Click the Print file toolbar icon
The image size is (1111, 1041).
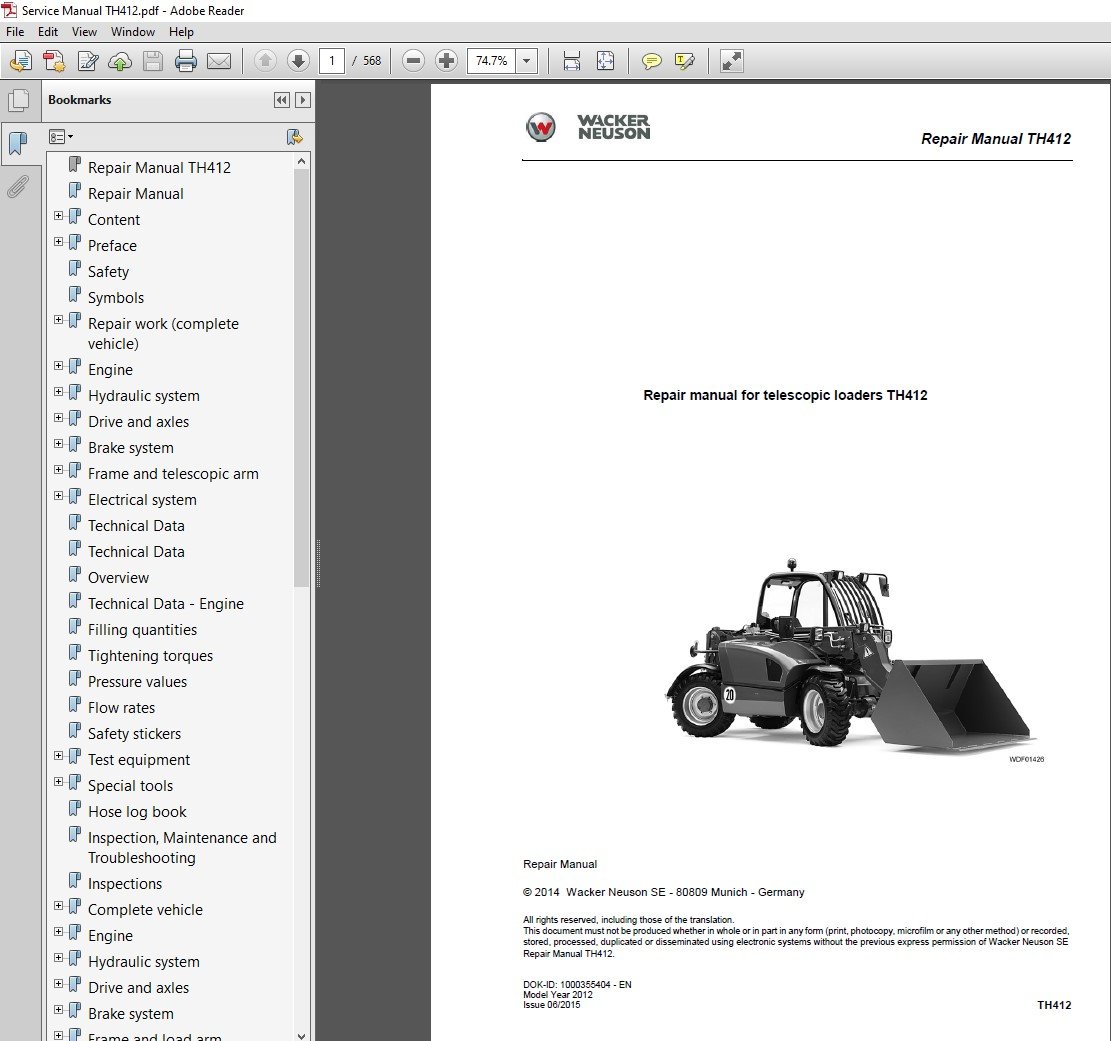(186, 61)
